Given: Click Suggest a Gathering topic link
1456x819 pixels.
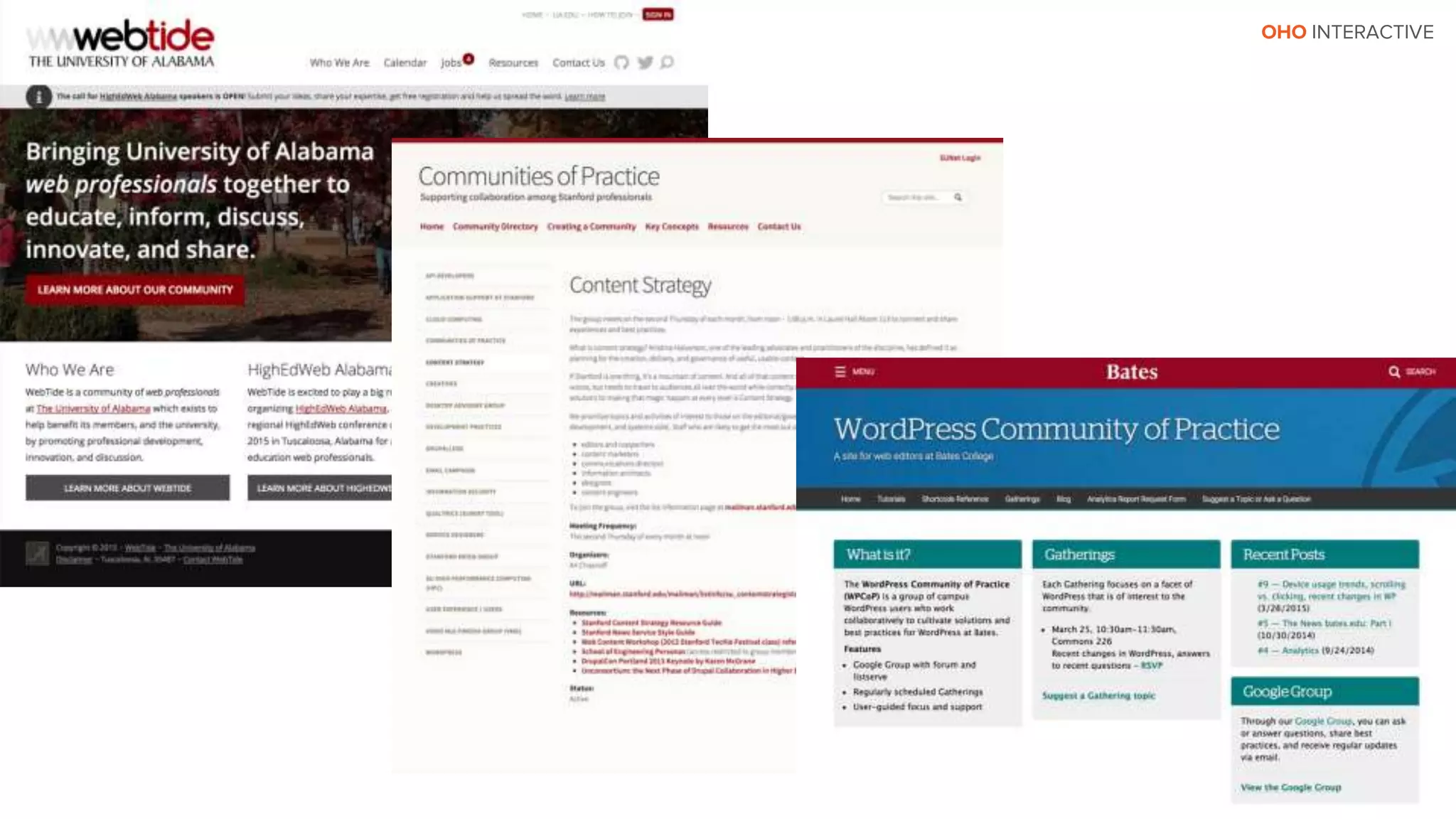Looking at the screenshot, I should tap(1098, 695).
